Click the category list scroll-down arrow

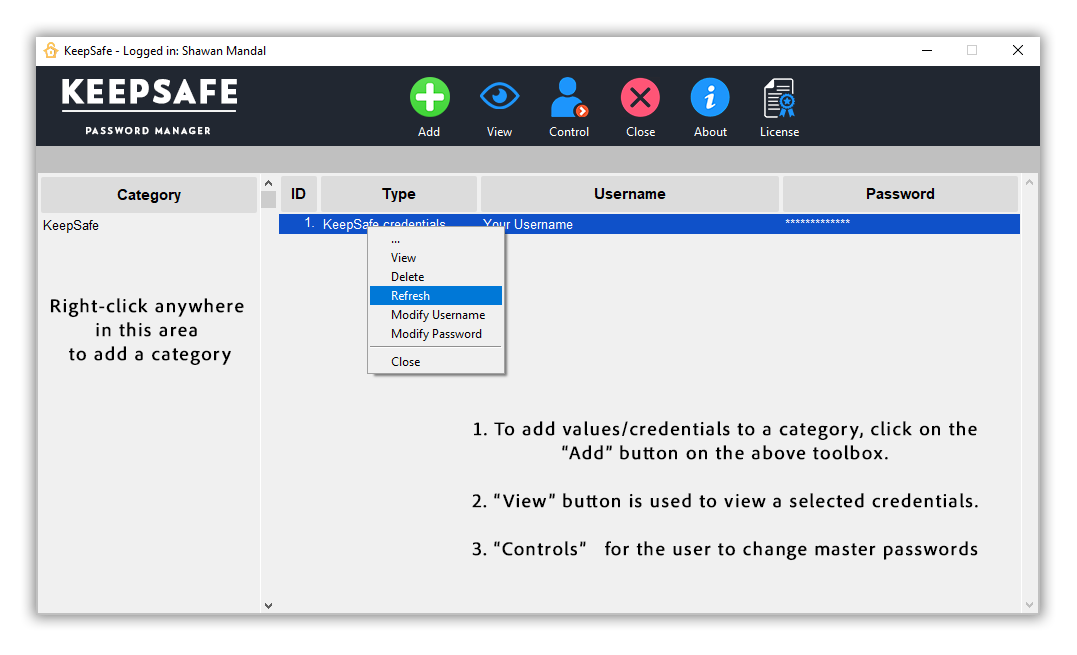269,606
